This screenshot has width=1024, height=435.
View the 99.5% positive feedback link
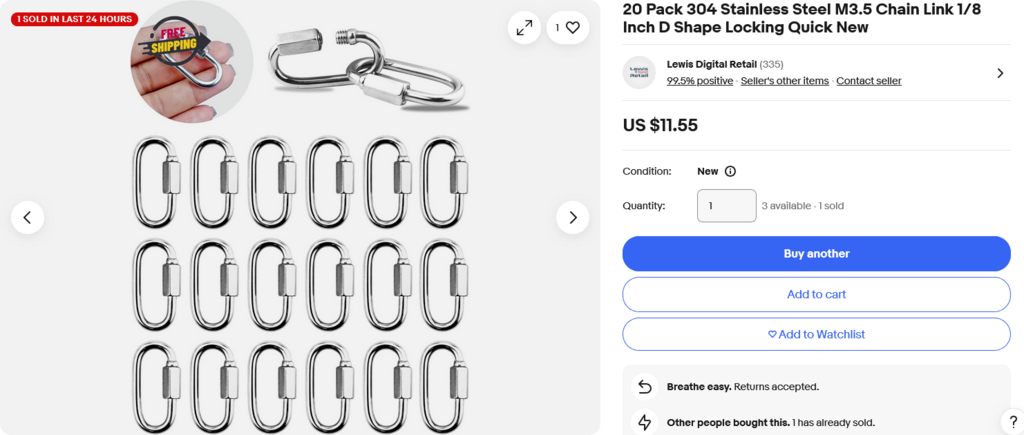pos(699,81)
